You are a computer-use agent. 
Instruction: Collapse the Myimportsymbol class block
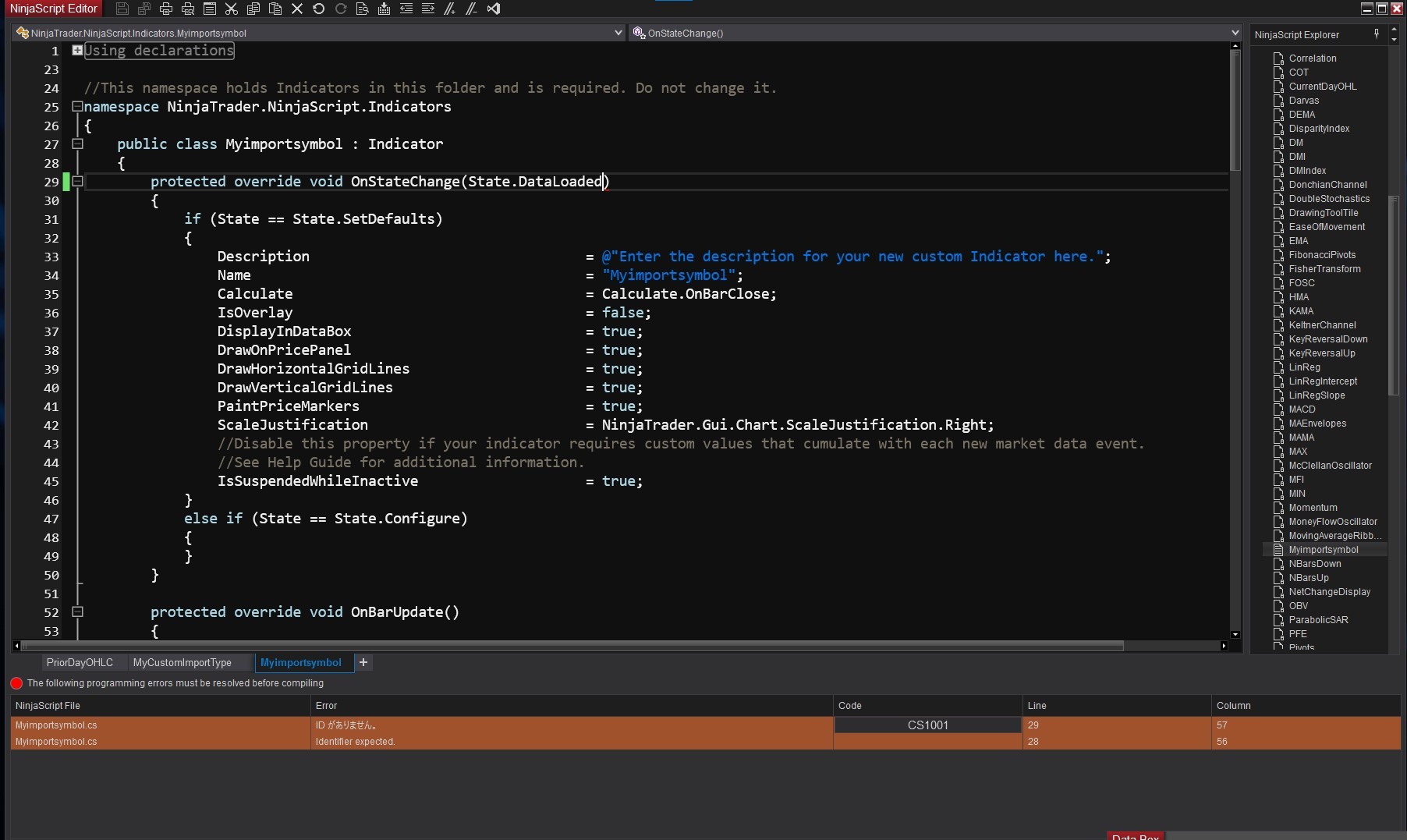[77, 144]
